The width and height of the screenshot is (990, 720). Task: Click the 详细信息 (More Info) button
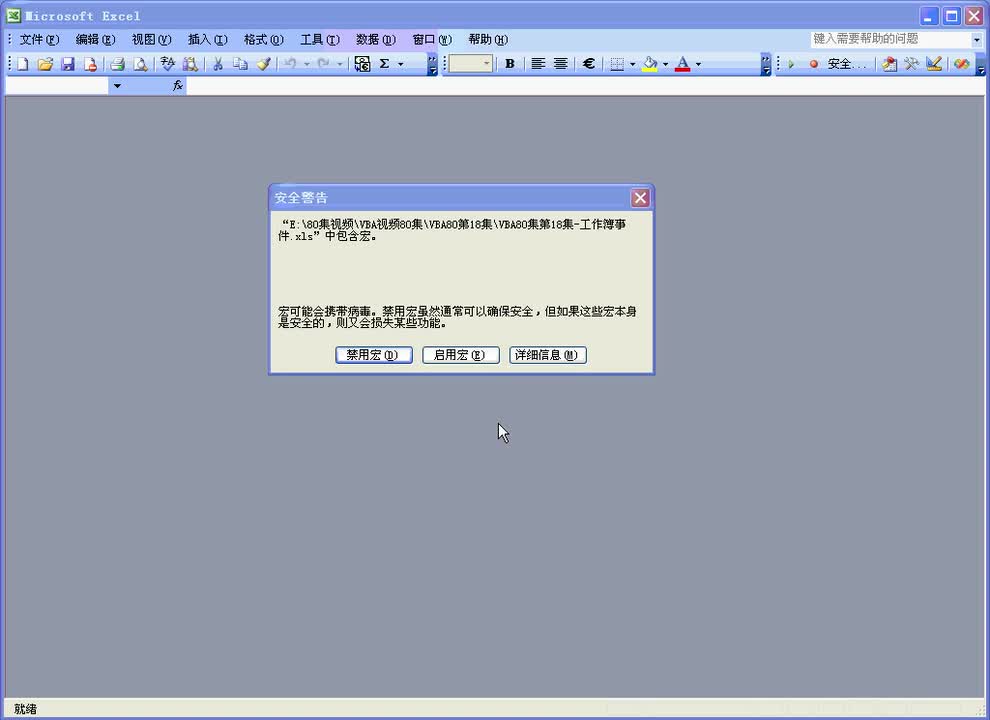547,355
